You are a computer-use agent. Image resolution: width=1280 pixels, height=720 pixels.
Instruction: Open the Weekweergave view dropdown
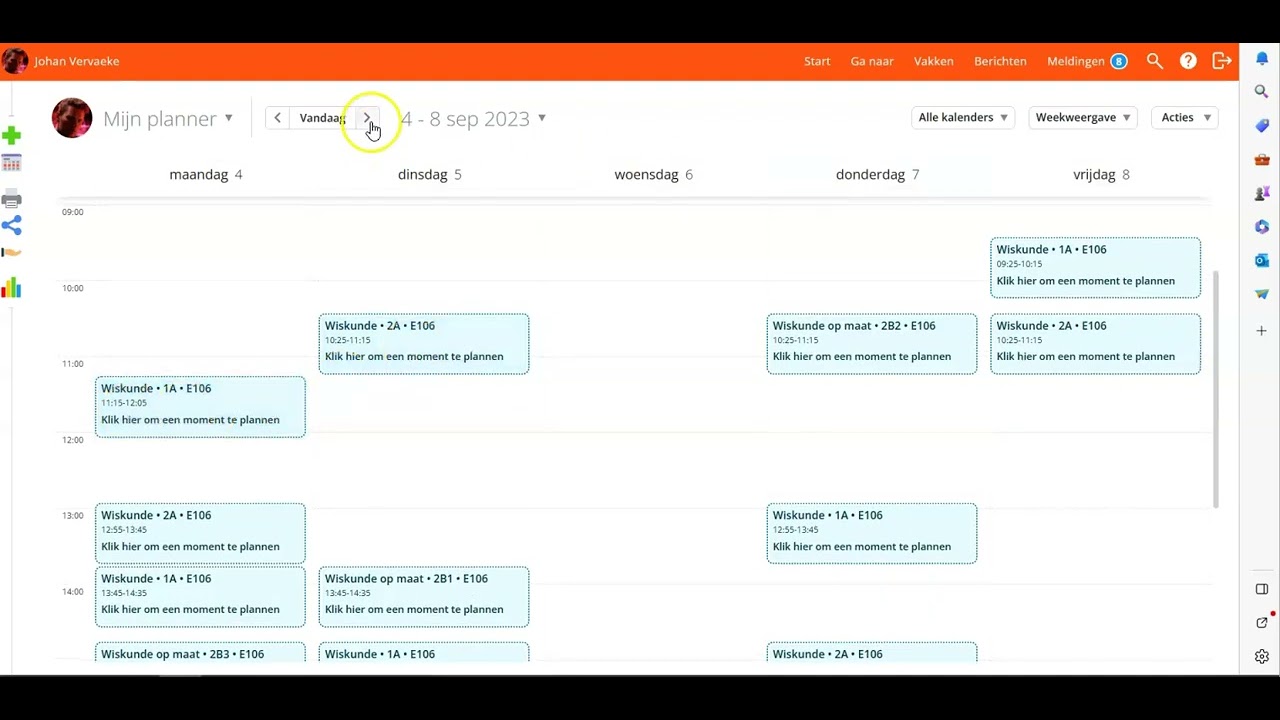pos(1083,117)
